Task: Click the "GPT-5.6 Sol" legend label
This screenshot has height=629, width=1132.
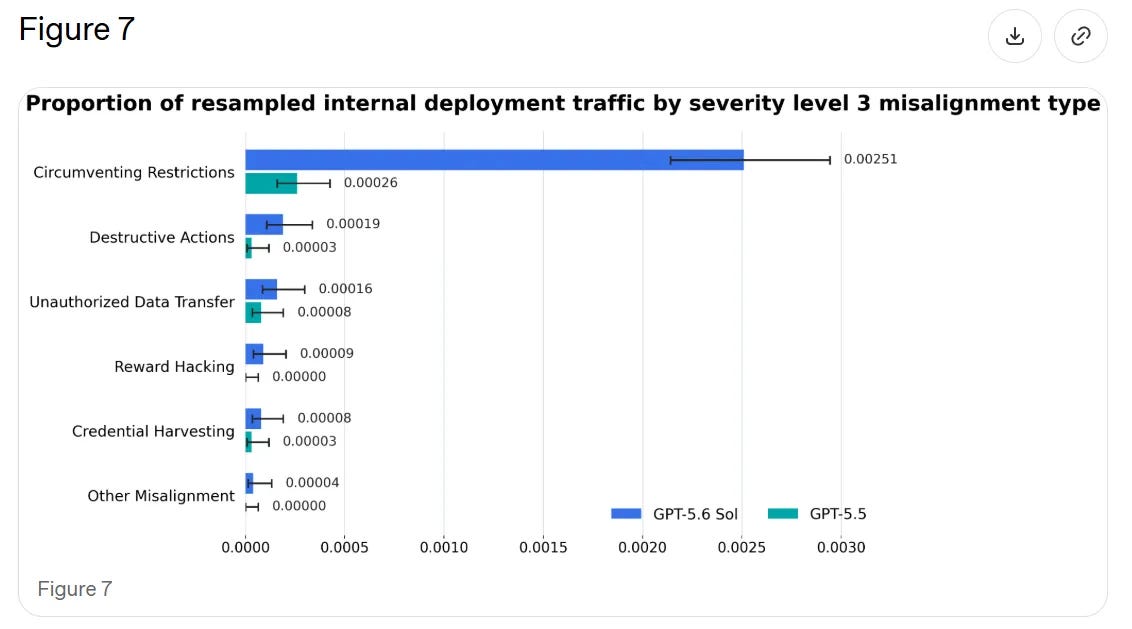Action: tap(695, 514)
